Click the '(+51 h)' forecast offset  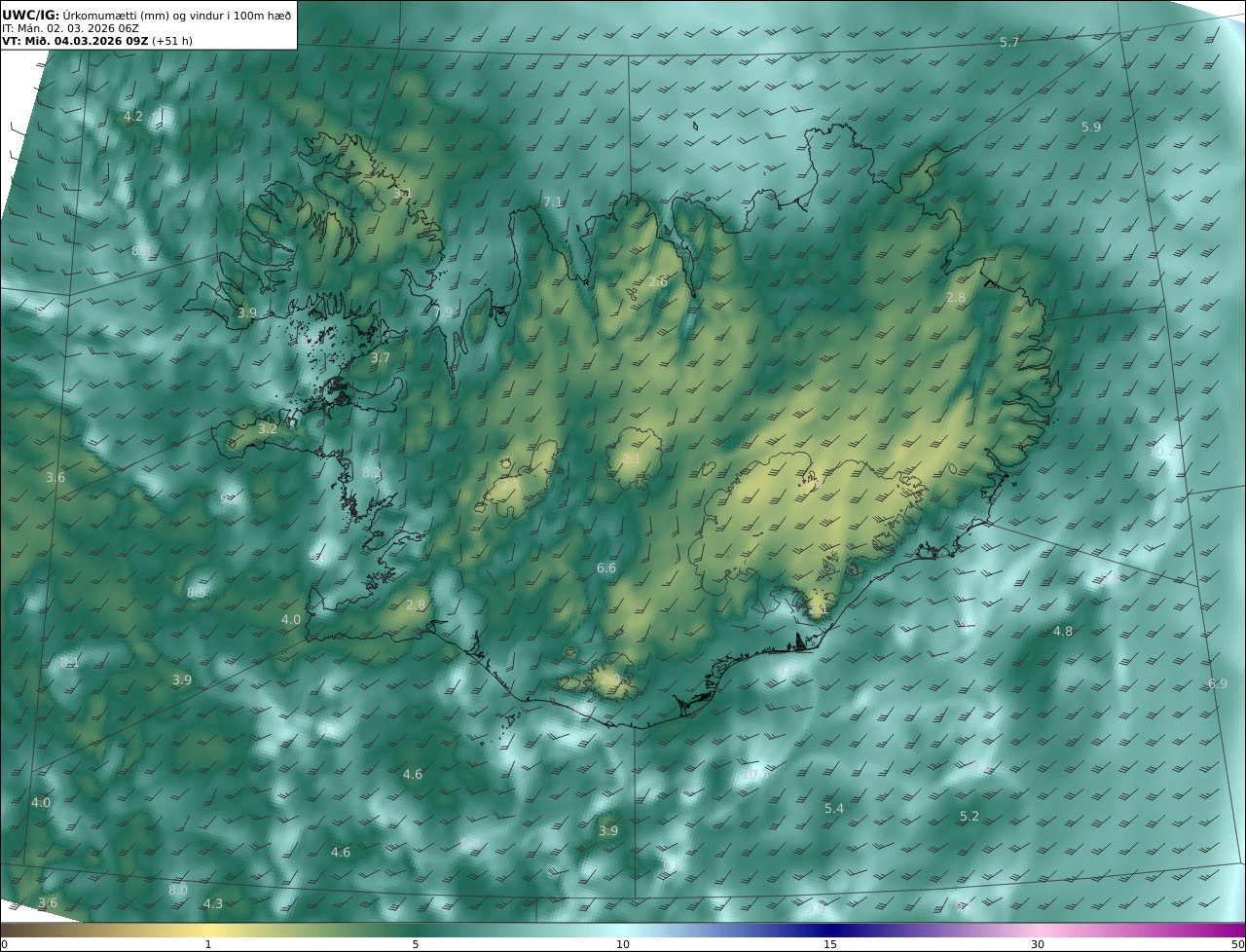[x=172, y=42]
